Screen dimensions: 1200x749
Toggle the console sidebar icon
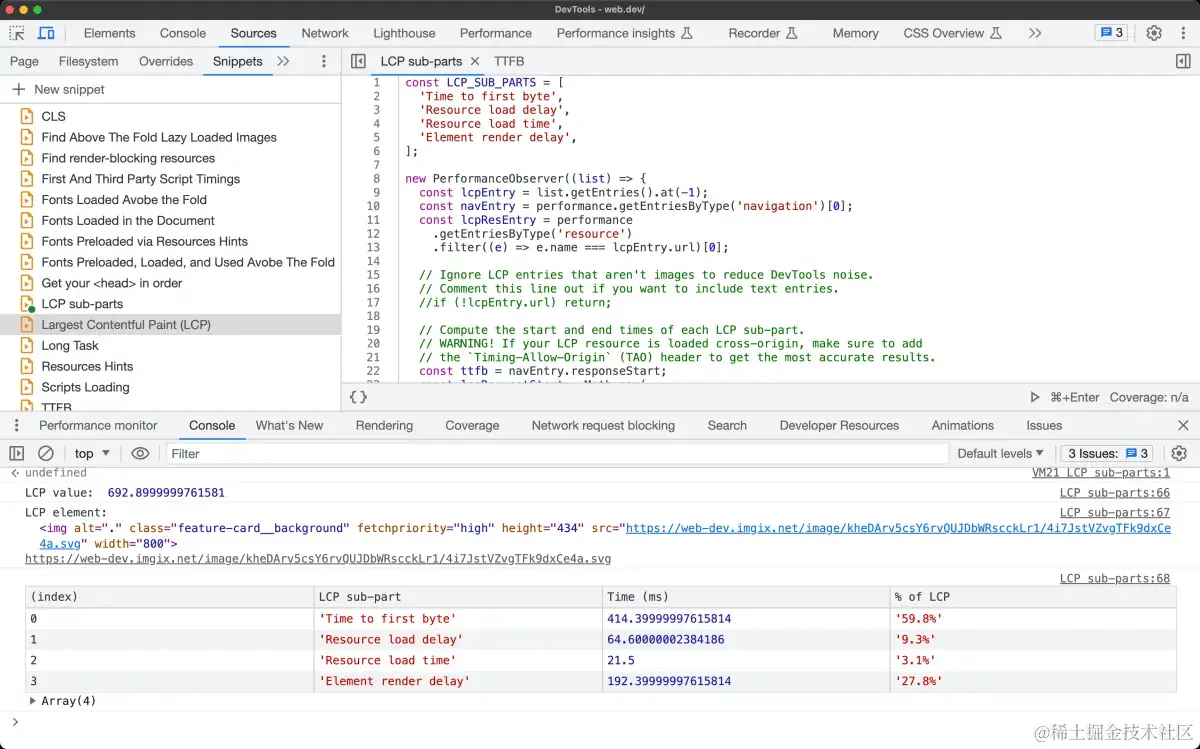pyautogui.click(x=17, y=453)
